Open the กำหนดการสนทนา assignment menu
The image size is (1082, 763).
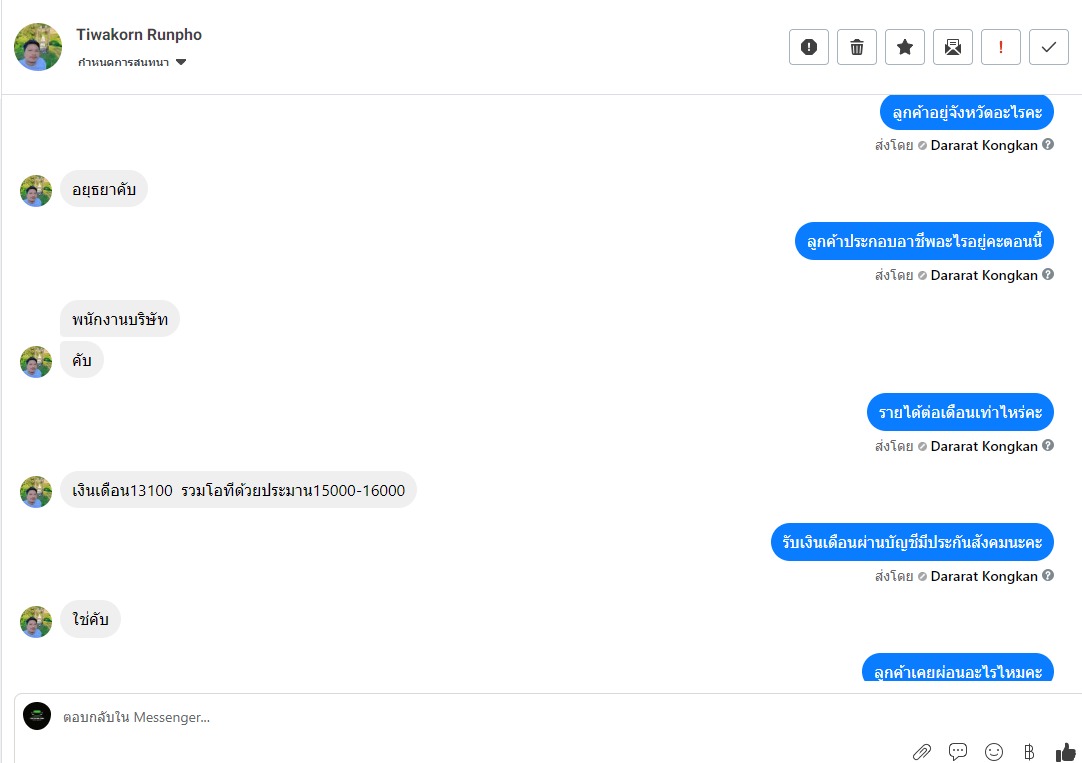[132, 62]
